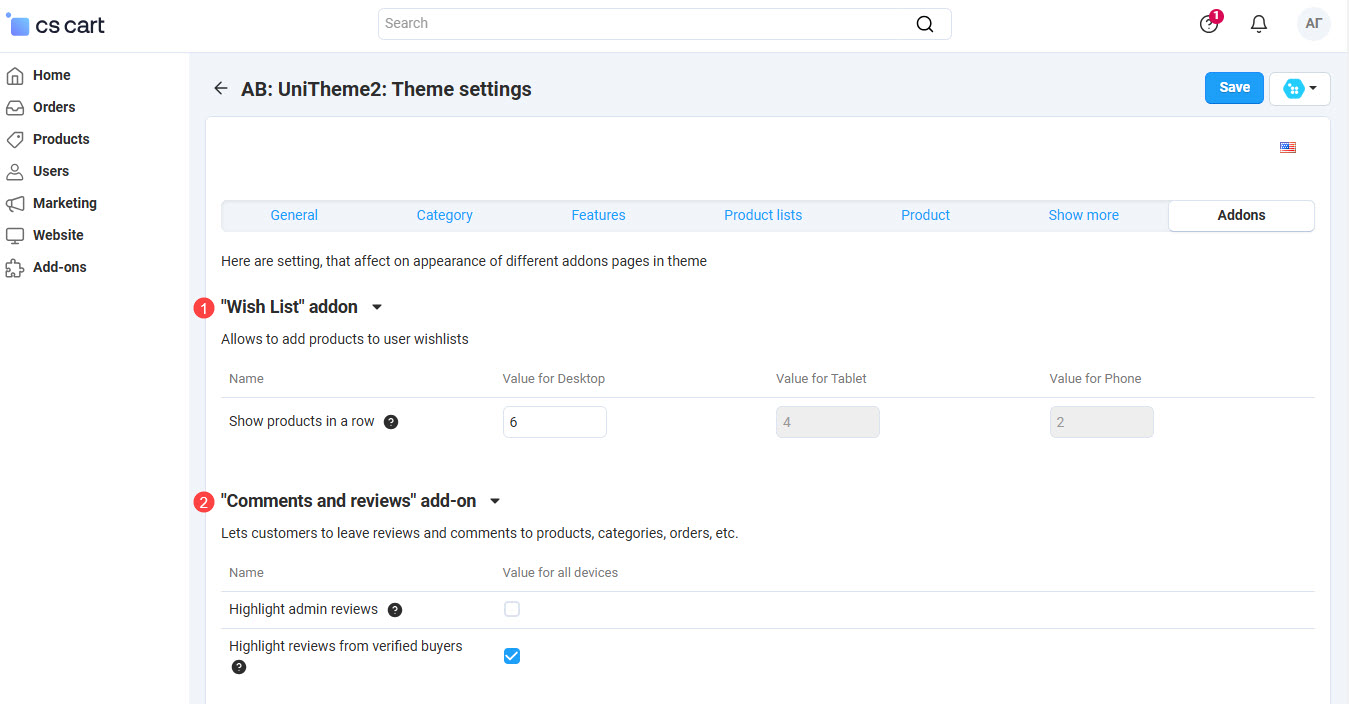
Task: Switch to the Features tab
Action: click(599, 215)
